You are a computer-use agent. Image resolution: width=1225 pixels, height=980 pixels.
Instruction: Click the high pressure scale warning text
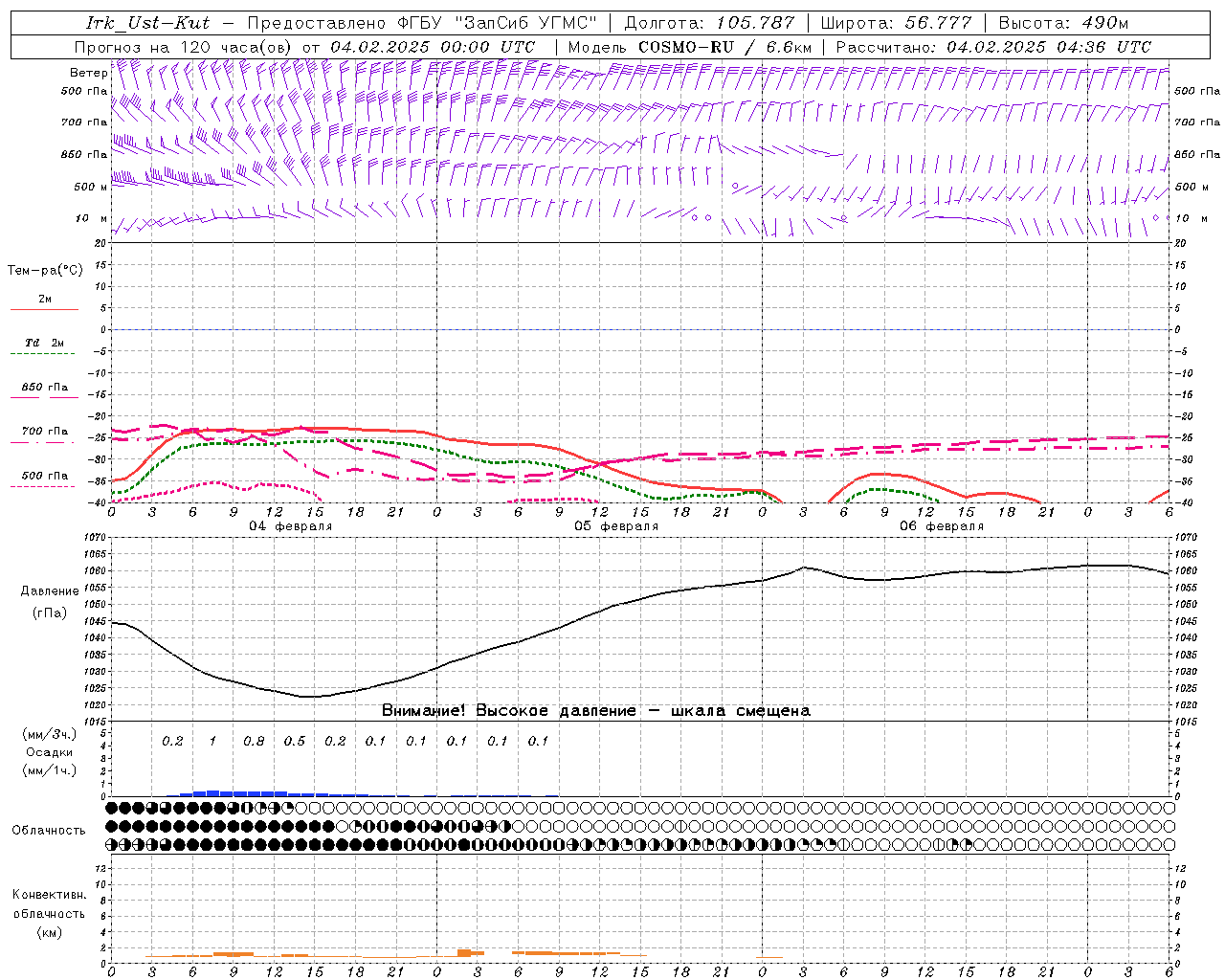point(595,711)
